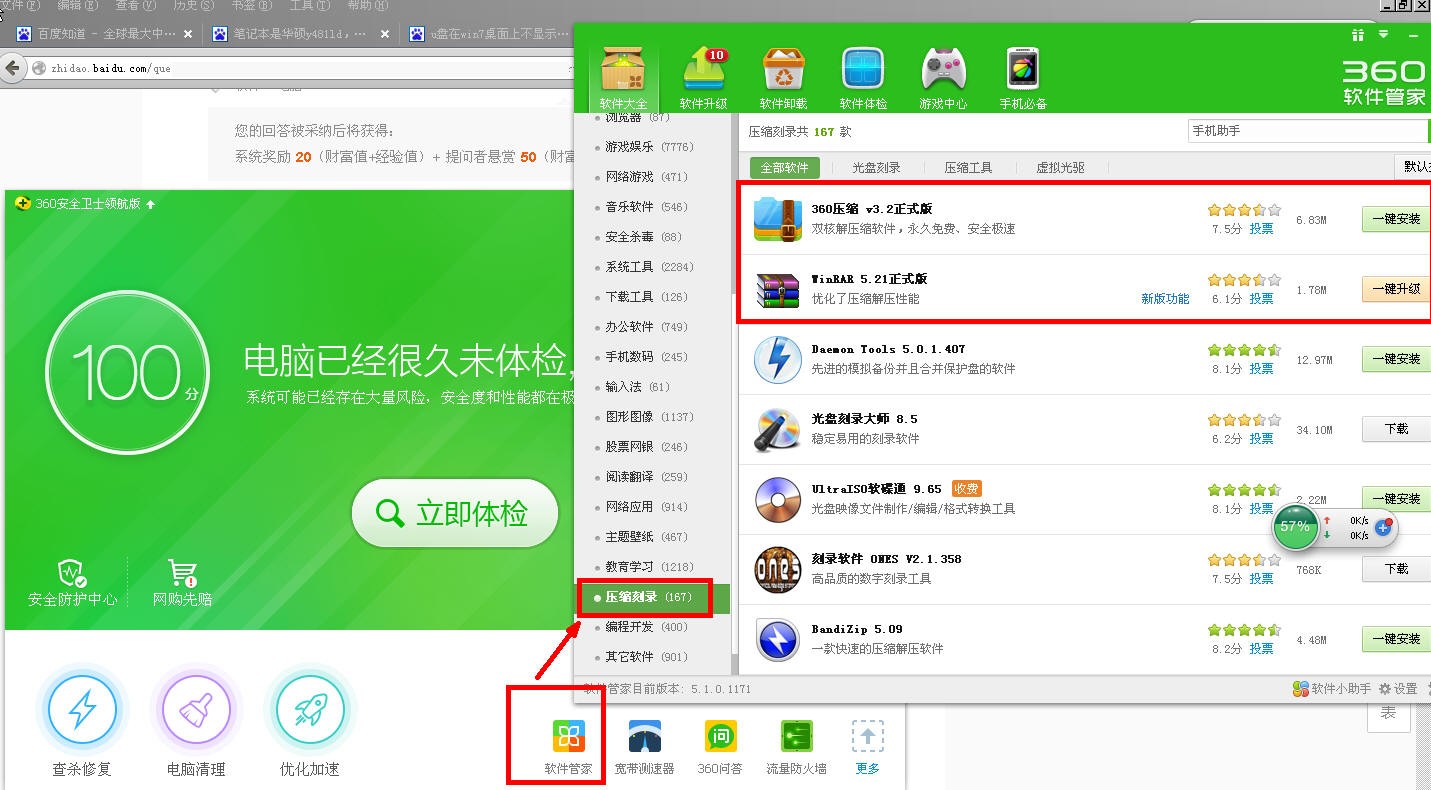The width and height of the screenshot is (1431, 790).
Task: Open the 历史 browser menu
Action: 193,5
